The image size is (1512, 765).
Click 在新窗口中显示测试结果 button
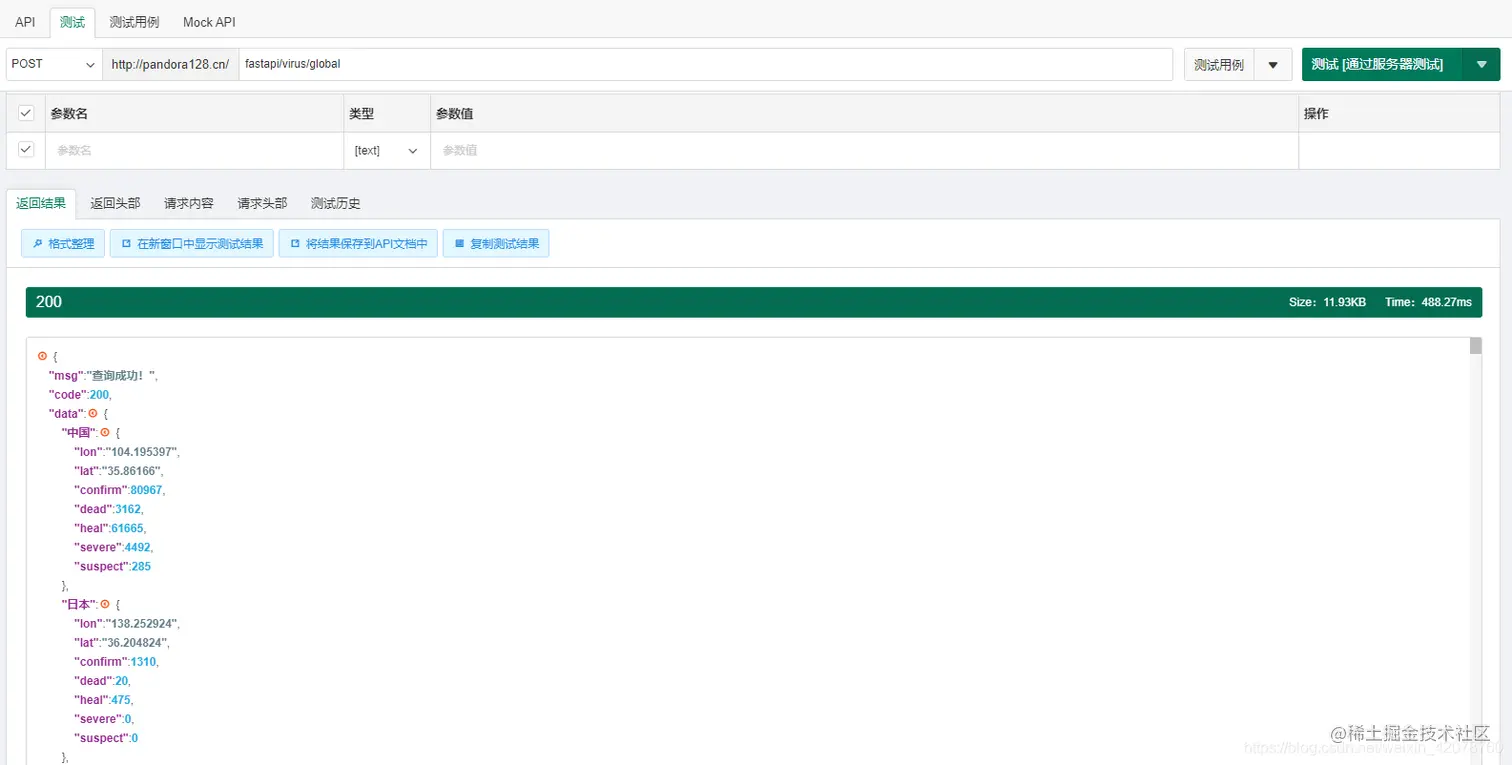coord(192,243)
